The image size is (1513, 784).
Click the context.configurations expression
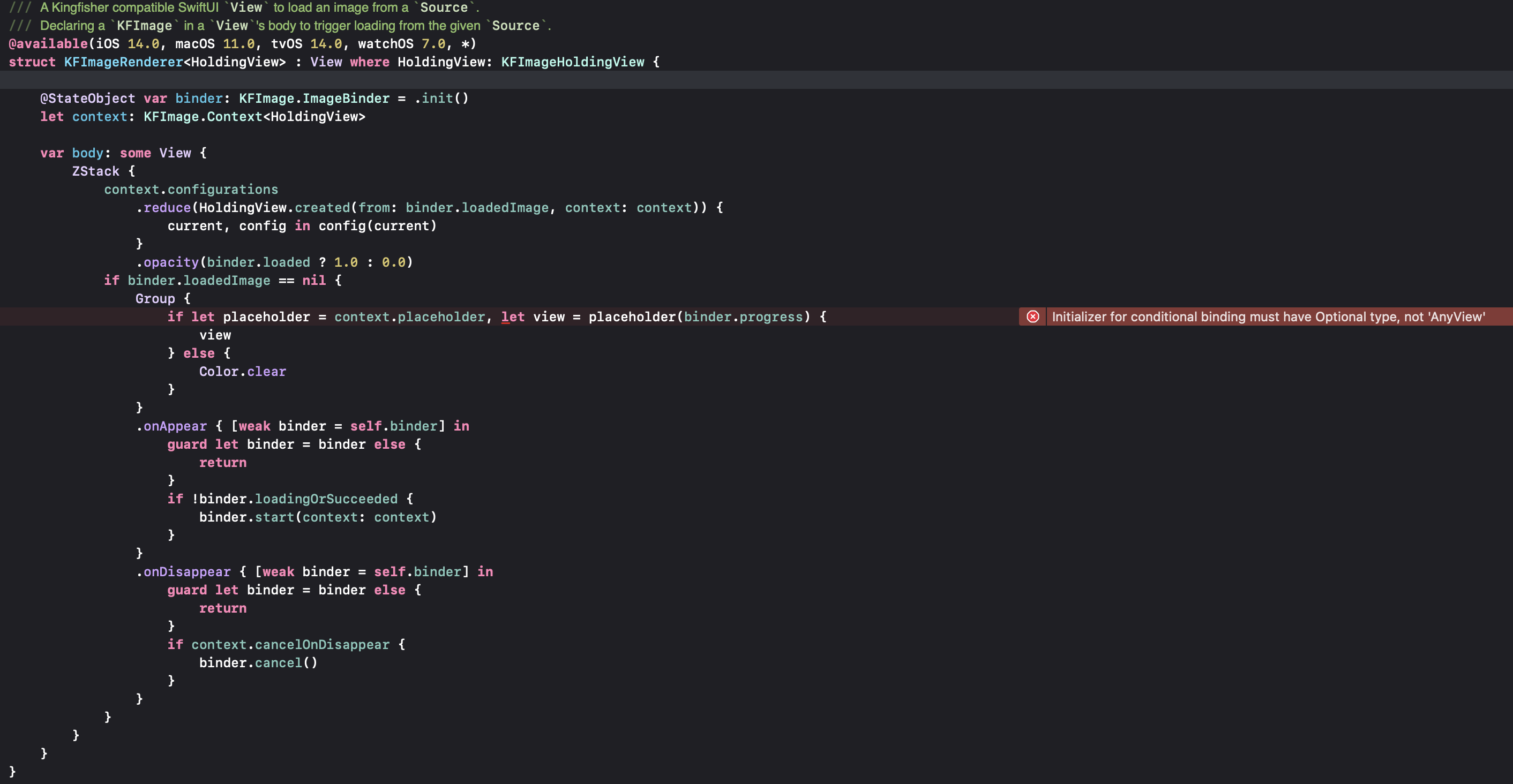pyautogui.click(x=191, y=189)
